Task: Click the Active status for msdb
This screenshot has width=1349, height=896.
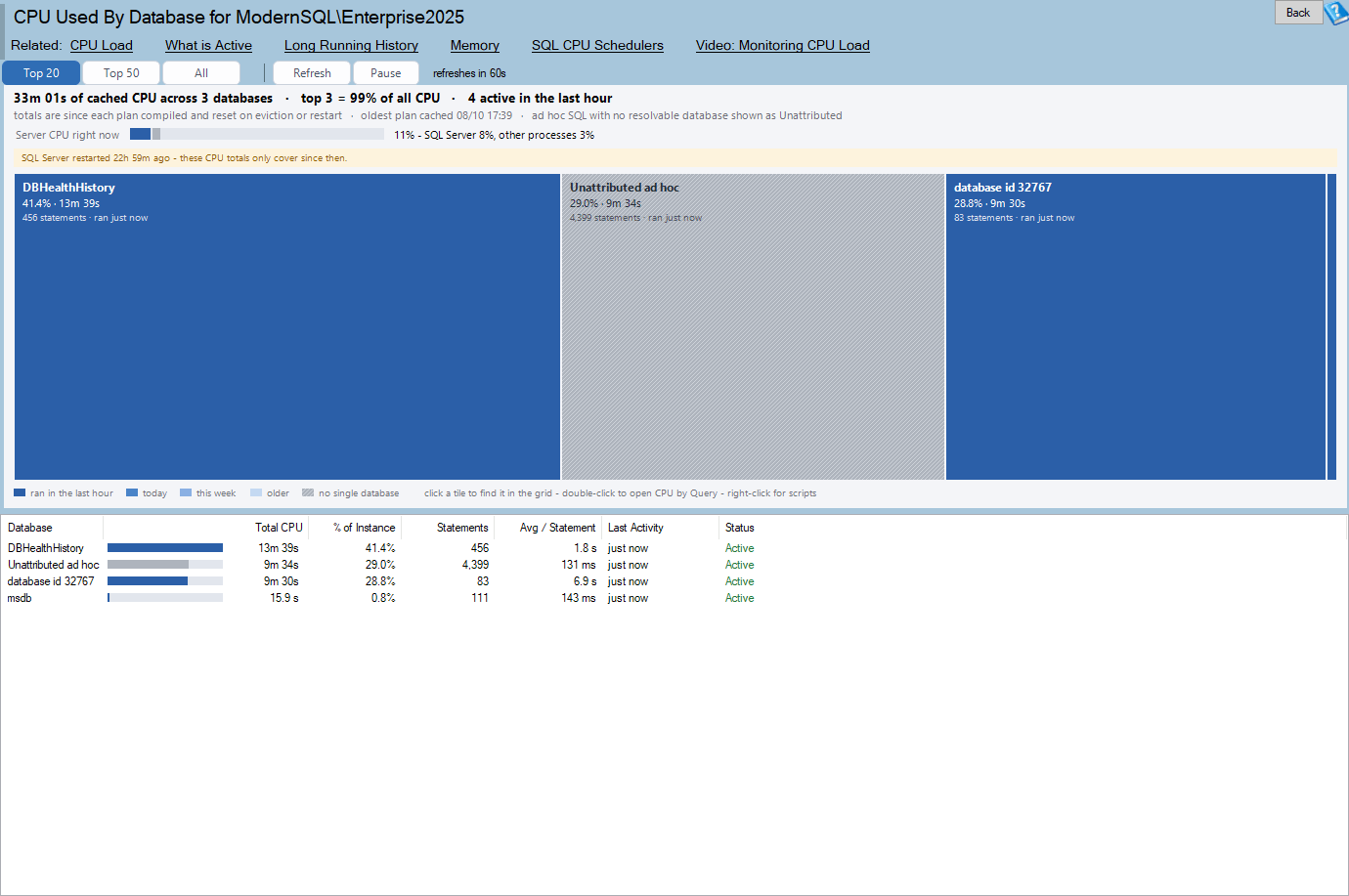Action: (739, 598)
